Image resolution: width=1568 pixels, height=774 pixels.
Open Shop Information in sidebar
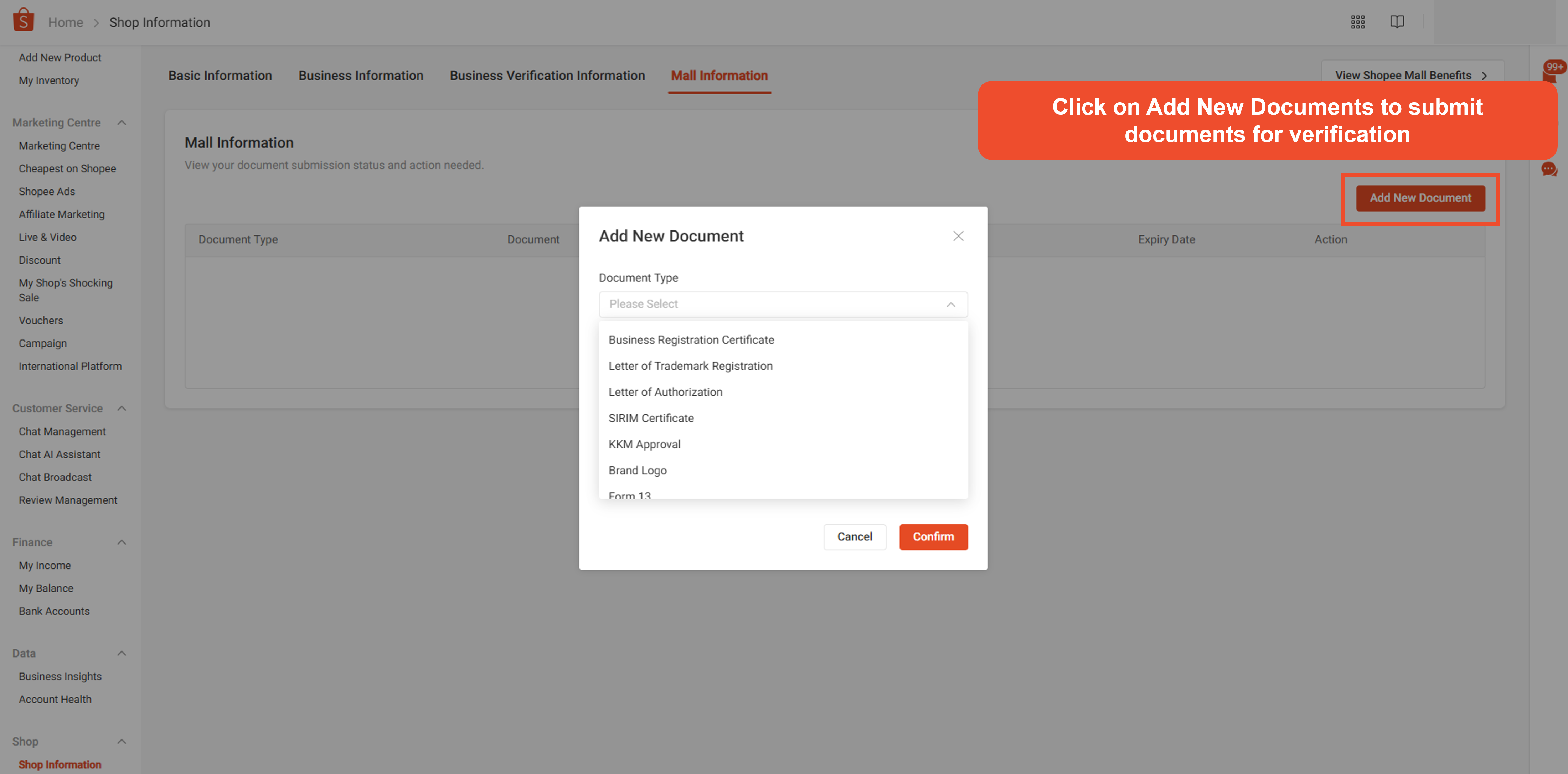[60, 765]
